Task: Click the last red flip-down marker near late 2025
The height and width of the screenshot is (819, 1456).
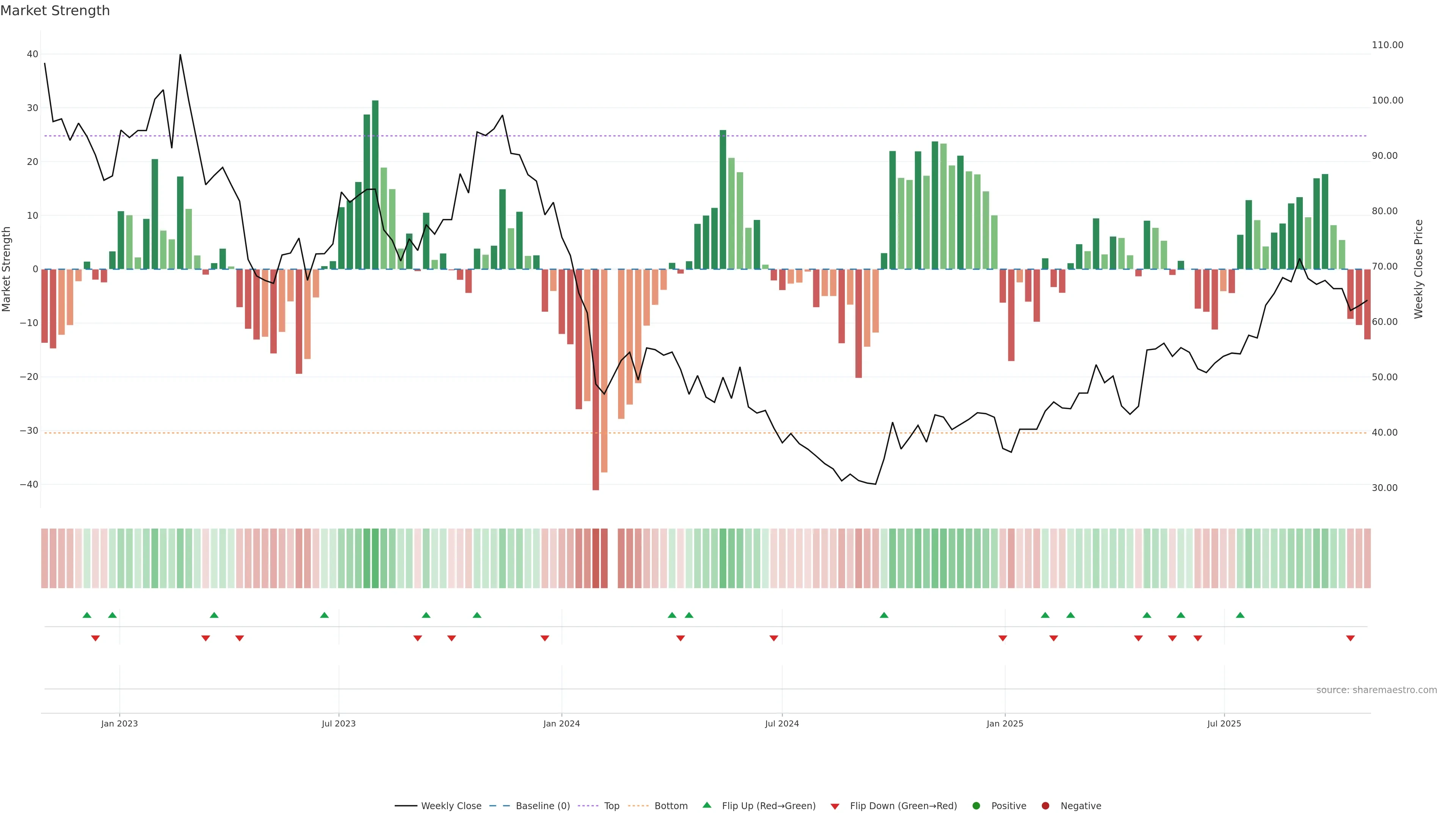Action: click(x=1350, y=638)
